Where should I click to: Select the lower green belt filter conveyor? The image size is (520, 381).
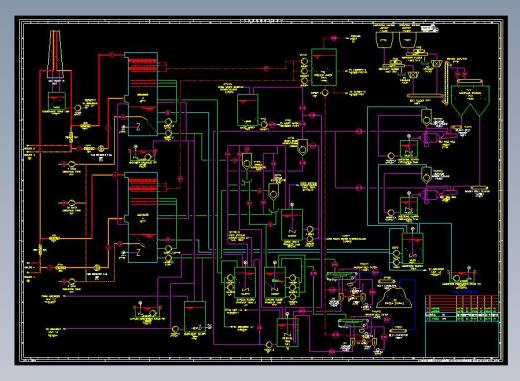tap(353, 322)
